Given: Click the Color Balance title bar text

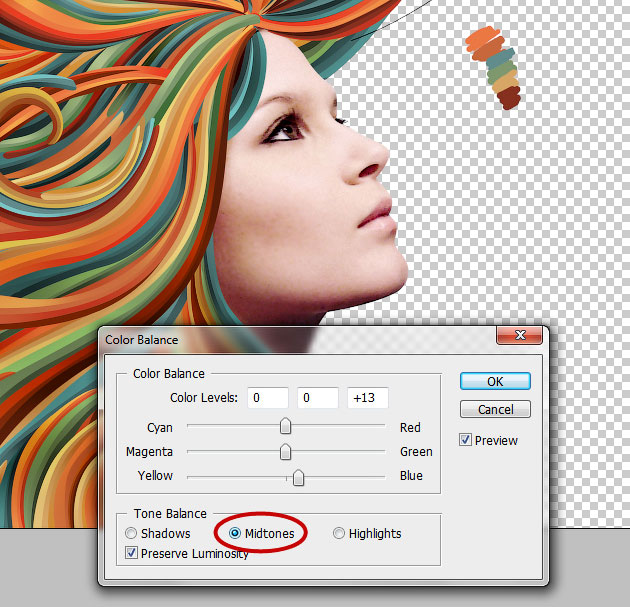Looking at the screenshot, I should [x=141, y=340].
